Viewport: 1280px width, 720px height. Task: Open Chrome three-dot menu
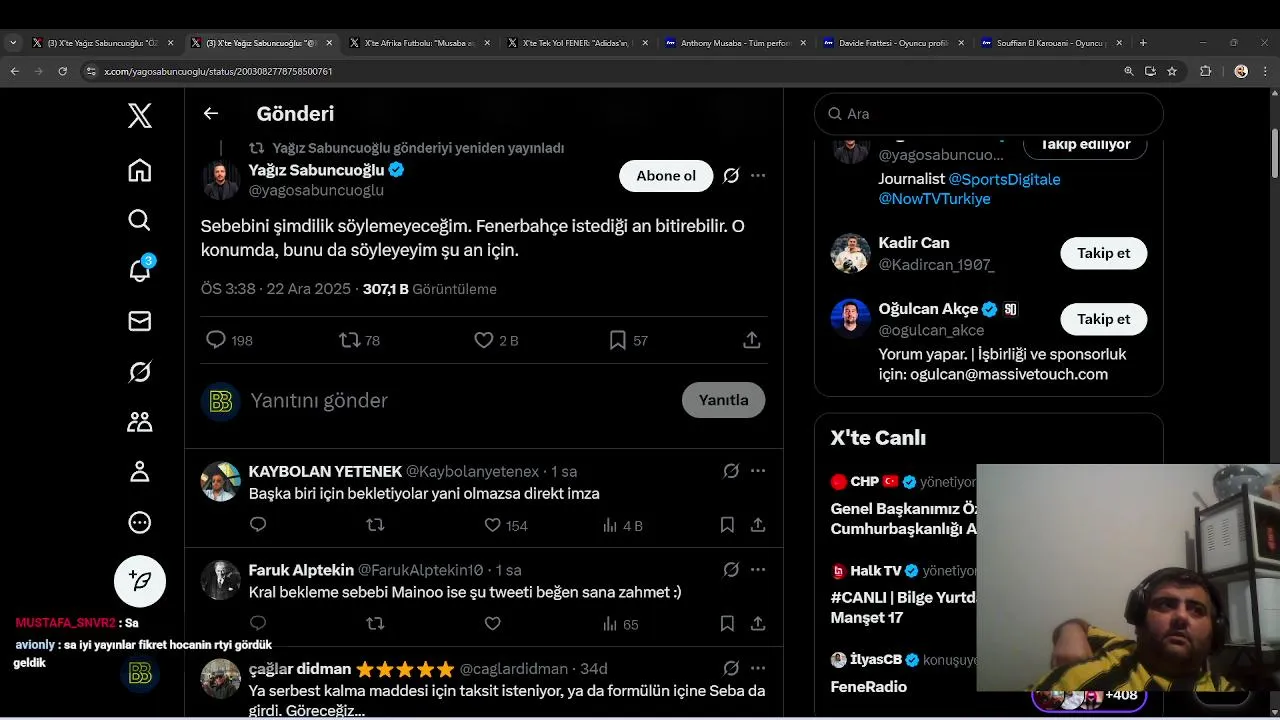[x=1265, y=71]
